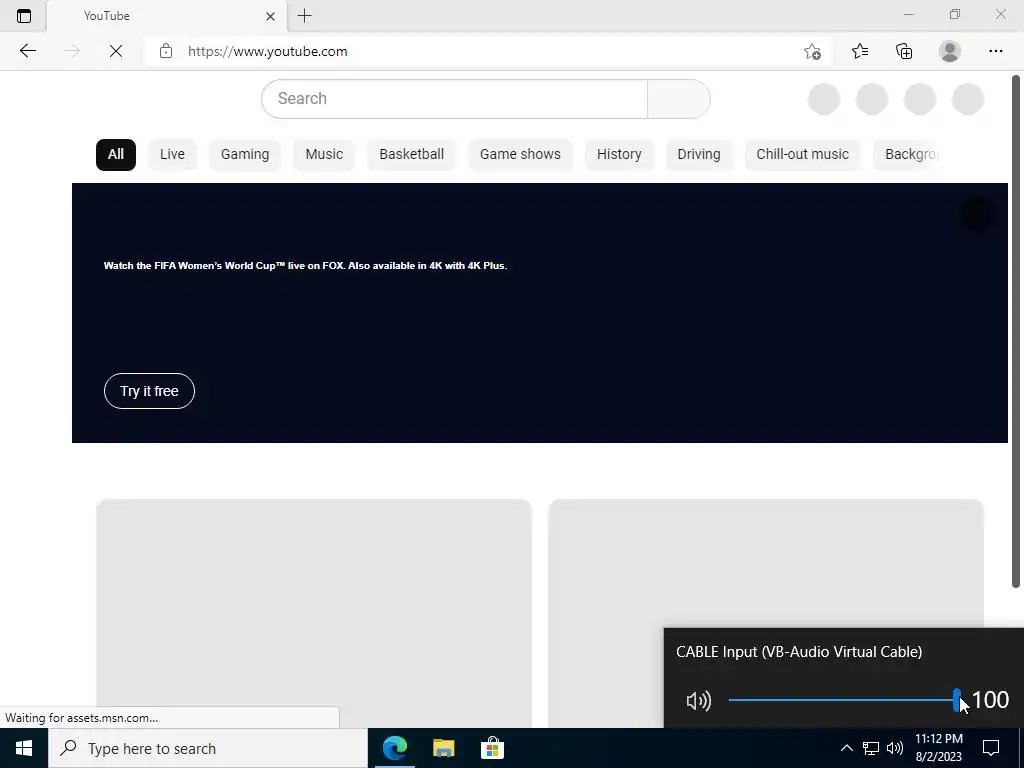This screenshot has width=1024, height=768.
Task: Open Edge Settings and more menu
Action: 995,51
